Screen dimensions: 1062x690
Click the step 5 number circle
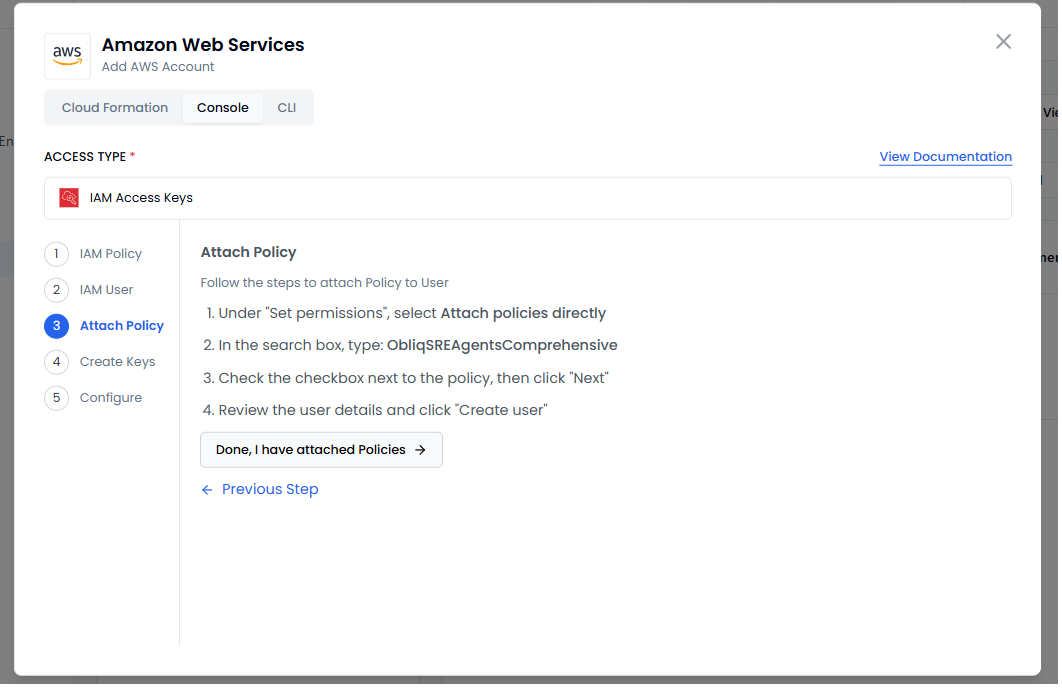[57, 398]
